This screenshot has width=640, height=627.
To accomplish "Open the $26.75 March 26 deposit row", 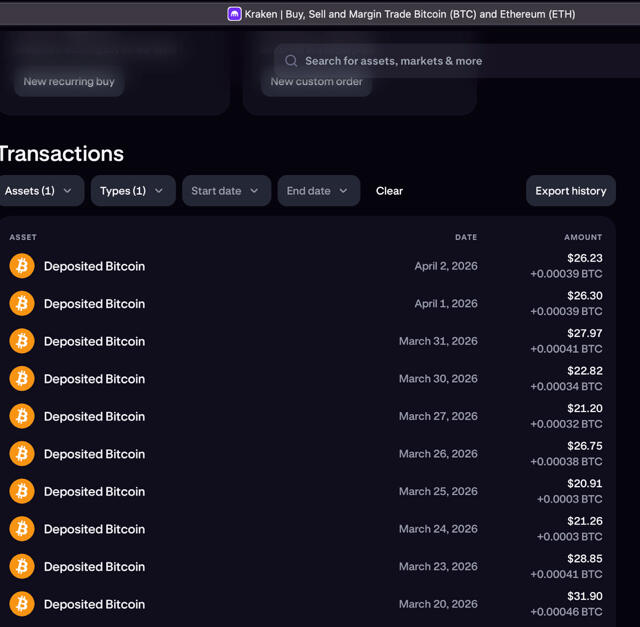I will 300,454.
